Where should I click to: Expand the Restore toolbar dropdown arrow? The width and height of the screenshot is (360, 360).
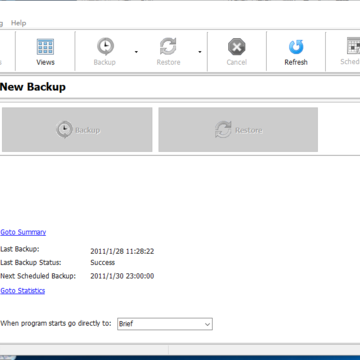[x=200, y=52]
